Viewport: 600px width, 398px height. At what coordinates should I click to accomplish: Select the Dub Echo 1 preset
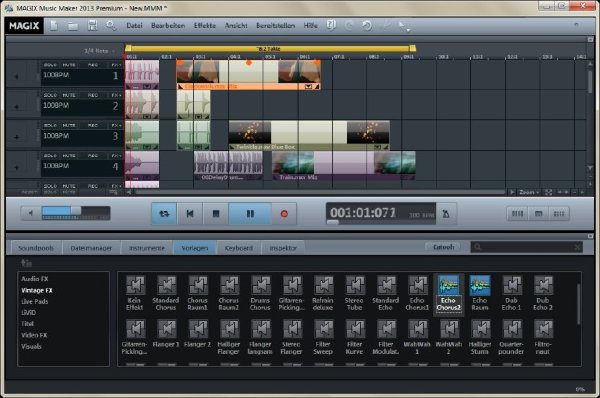pos(512,285)
